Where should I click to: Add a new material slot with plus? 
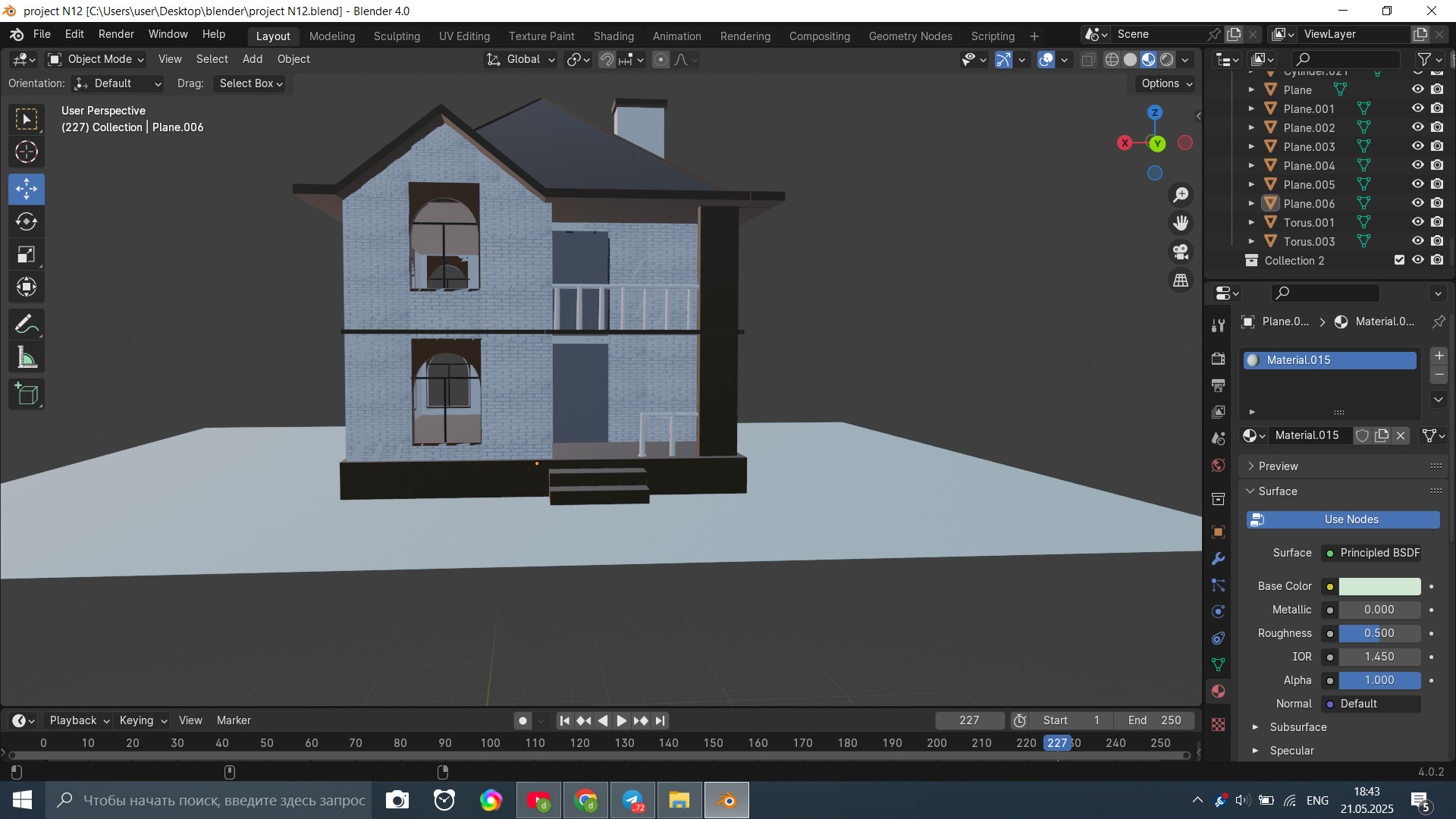1439,356
